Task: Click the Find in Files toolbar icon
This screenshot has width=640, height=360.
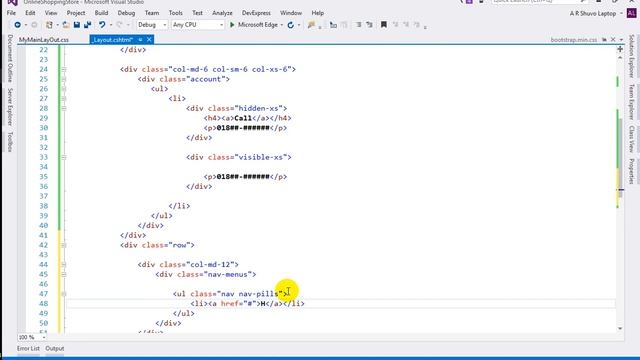Action: 311,25
